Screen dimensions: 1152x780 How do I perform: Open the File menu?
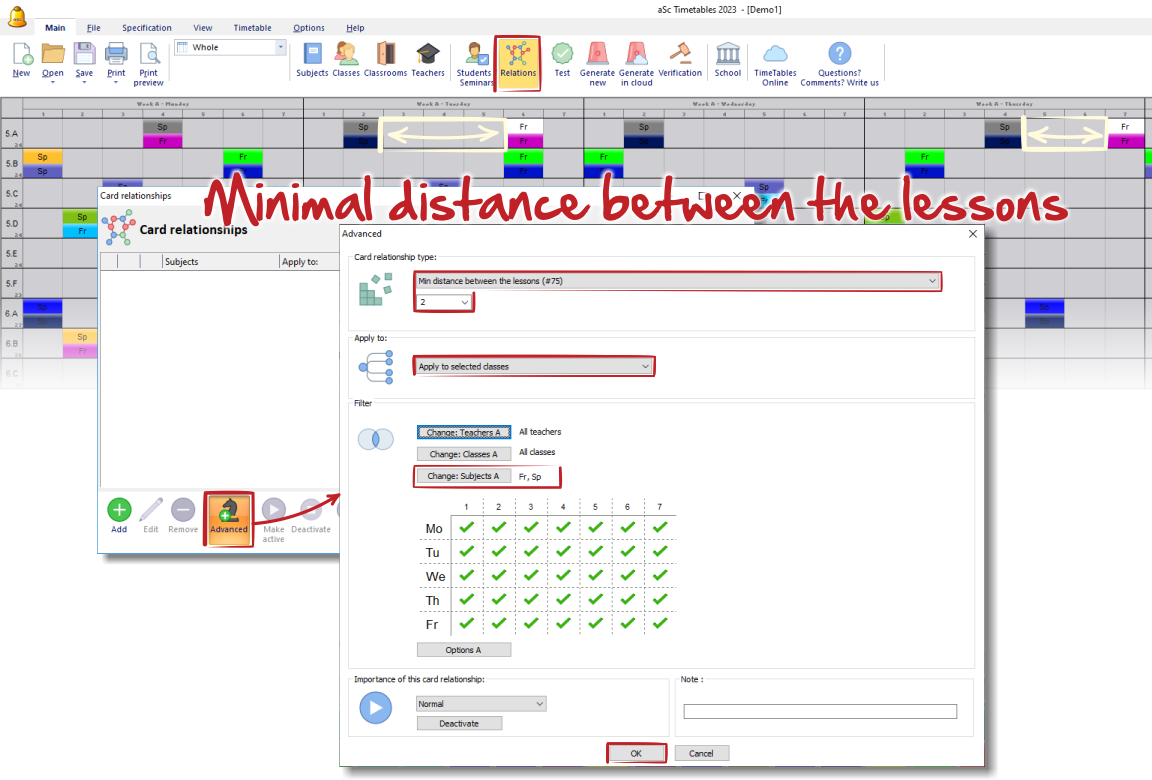93,28
